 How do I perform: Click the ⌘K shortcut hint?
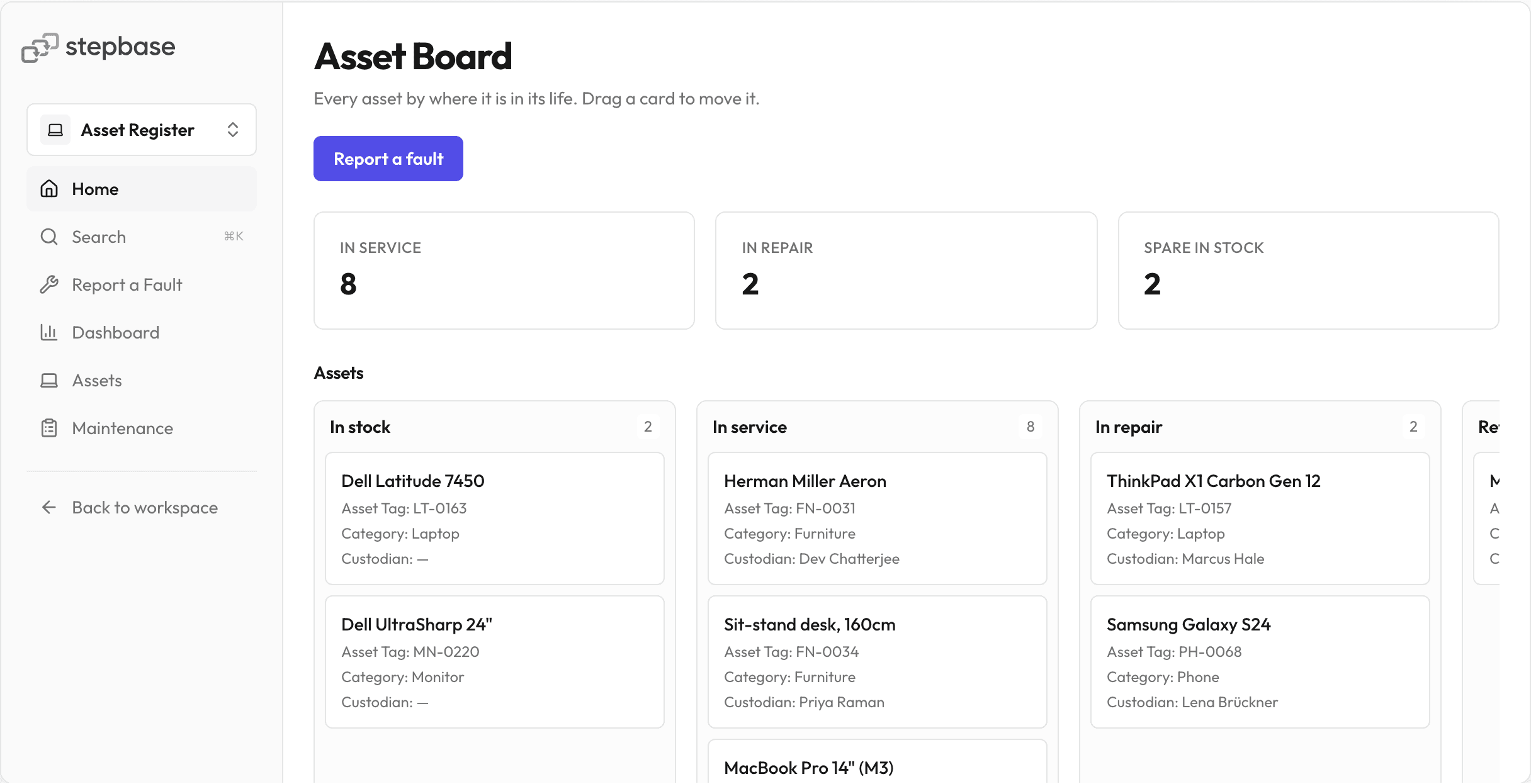[x=234, y=236]
